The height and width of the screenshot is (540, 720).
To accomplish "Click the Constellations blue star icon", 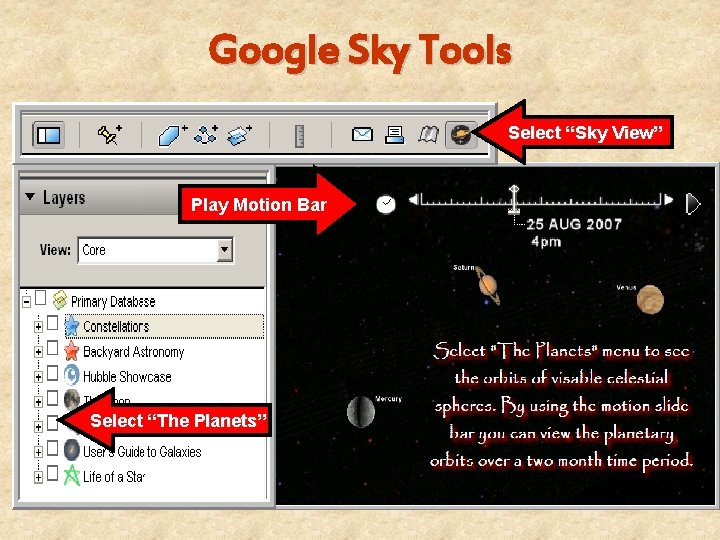I will [72, 326].
